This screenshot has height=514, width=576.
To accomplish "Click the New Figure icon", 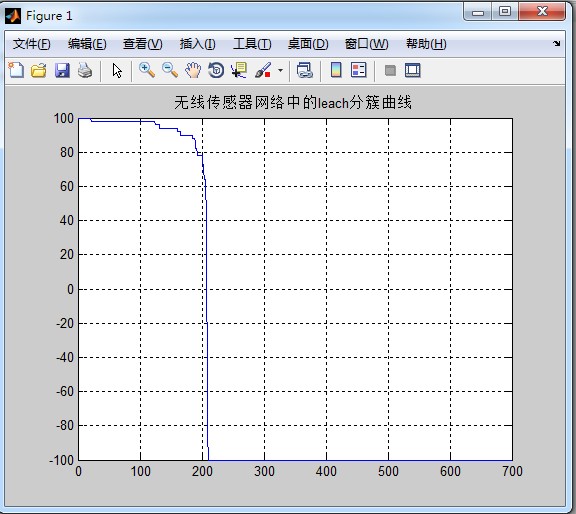I will click(16, 70).
